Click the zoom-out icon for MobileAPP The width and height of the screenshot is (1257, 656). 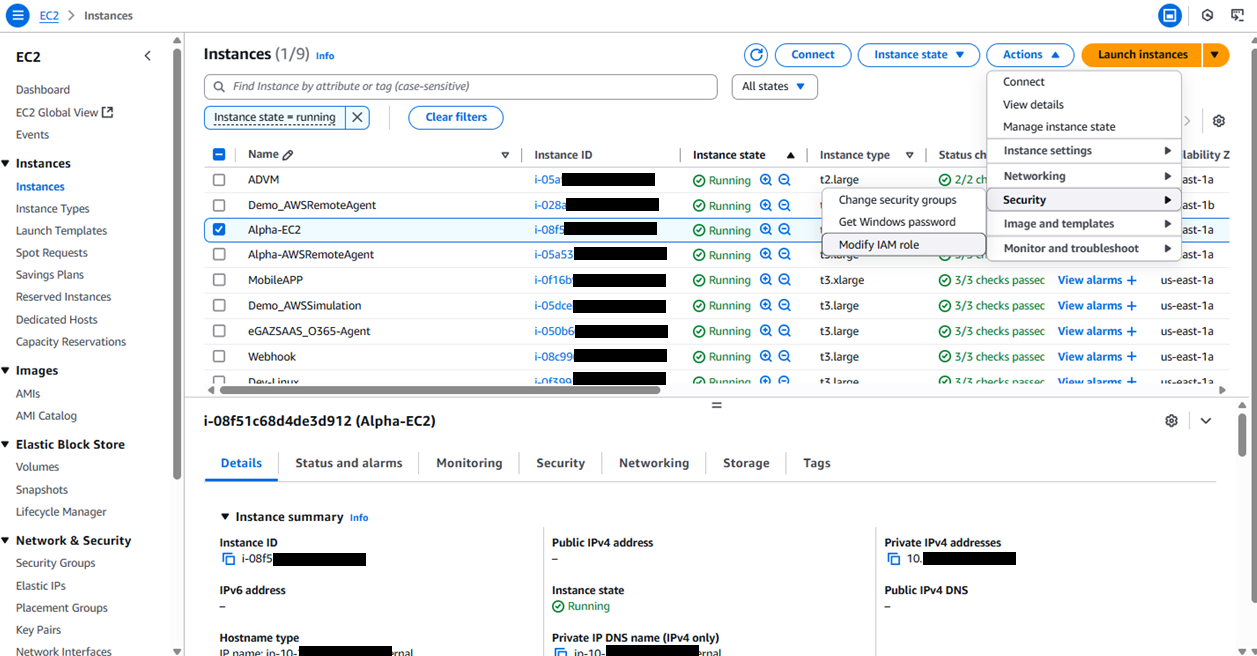(x=785, y=281)
